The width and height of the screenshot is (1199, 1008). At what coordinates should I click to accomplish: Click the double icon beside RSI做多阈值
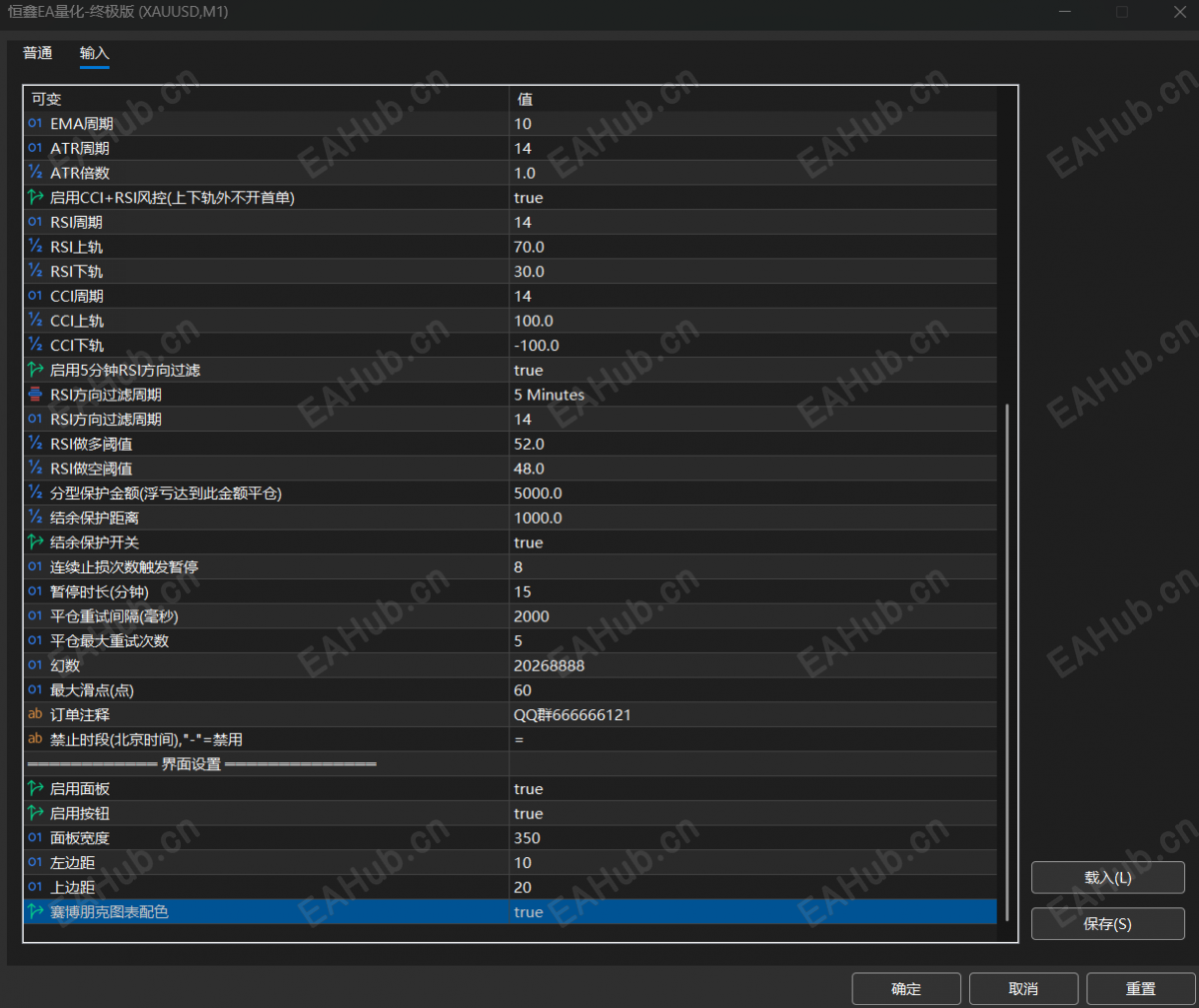click(35, 444)
